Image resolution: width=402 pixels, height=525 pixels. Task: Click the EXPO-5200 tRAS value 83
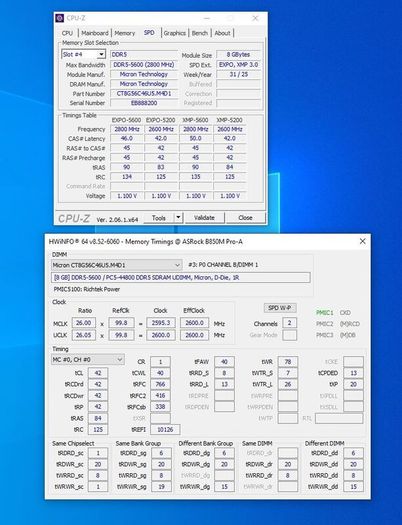(161, 167)
